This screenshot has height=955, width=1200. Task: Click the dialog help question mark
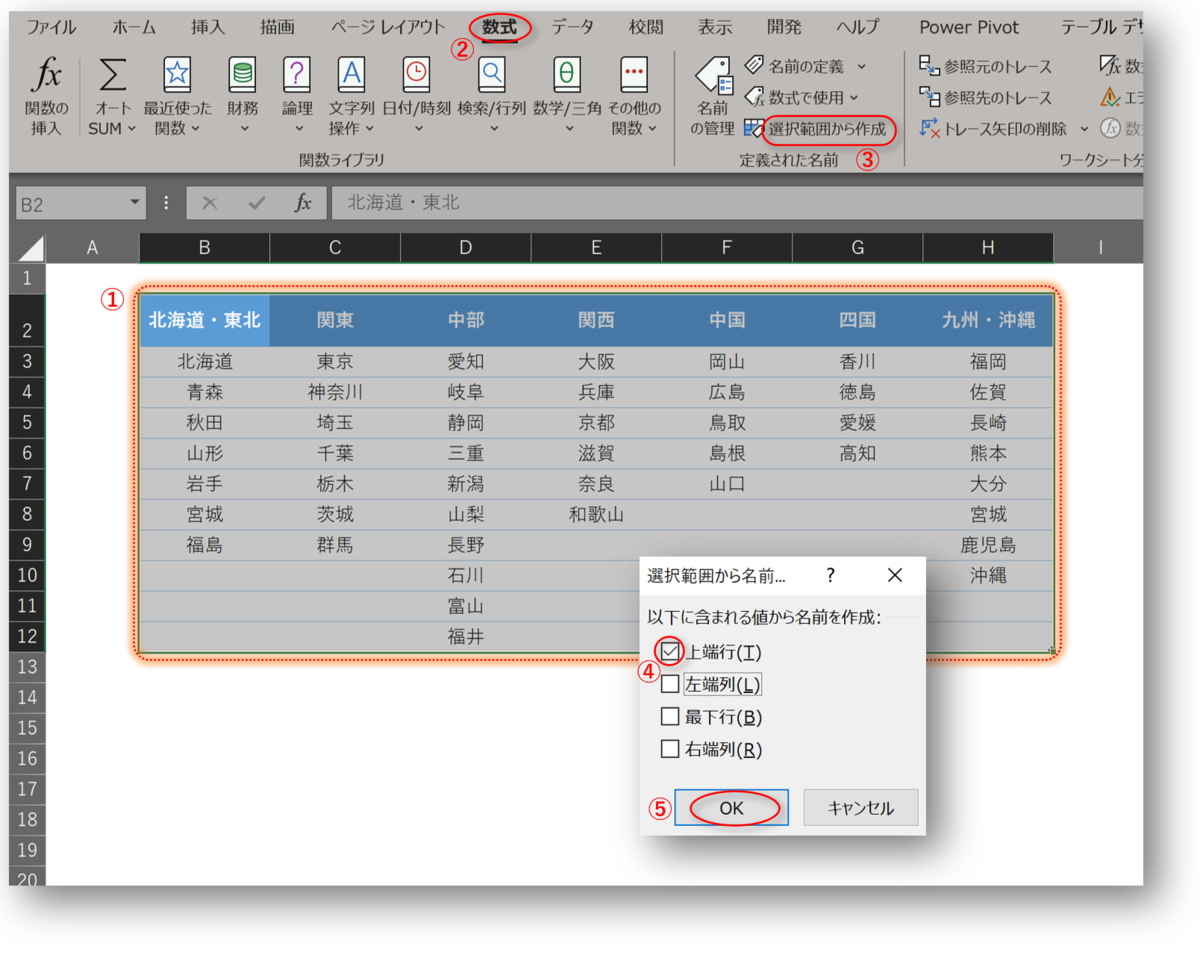tap(830, 575)
